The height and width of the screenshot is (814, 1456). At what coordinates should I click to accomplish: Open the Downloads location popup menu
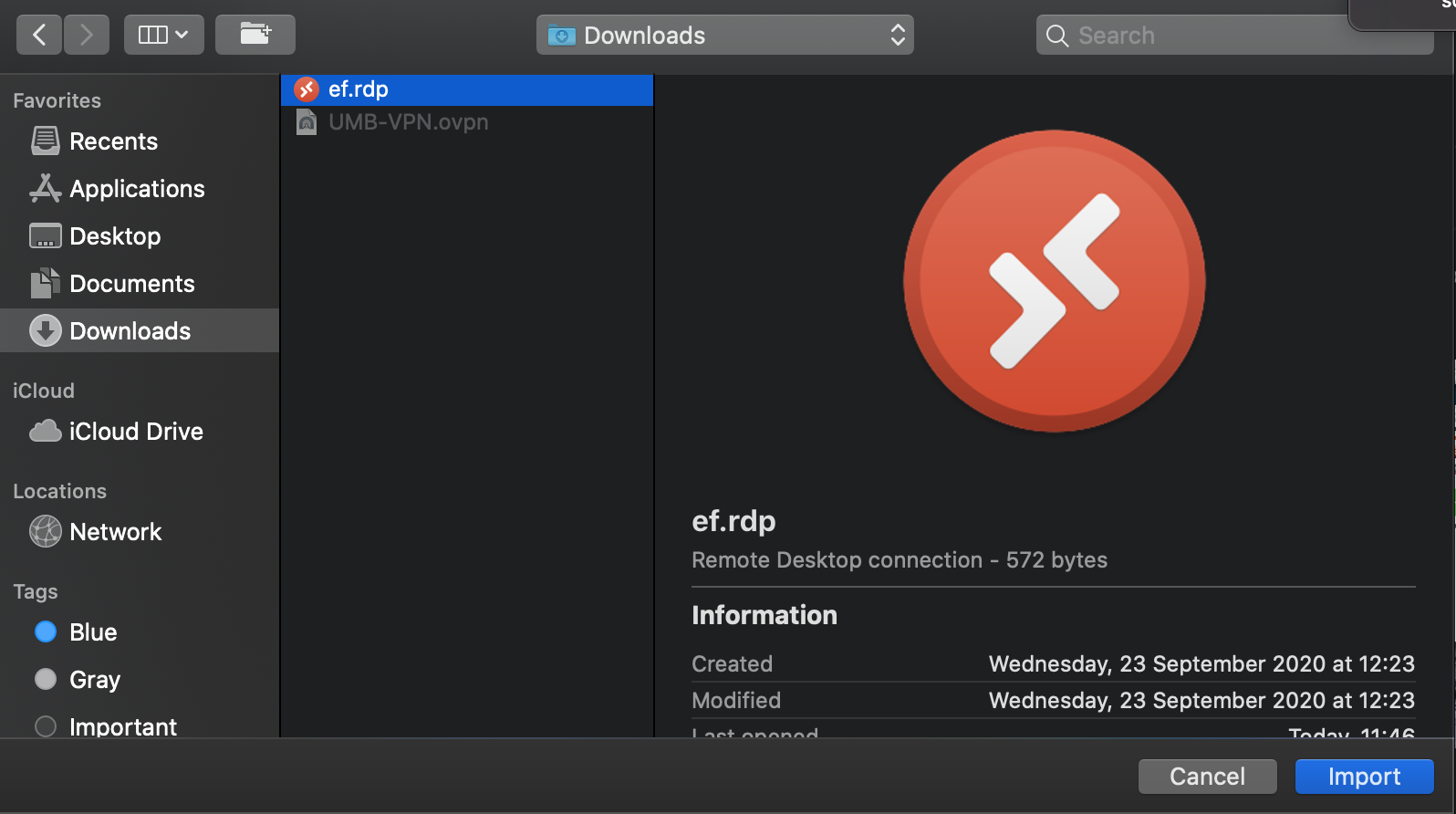pos(725,35)
